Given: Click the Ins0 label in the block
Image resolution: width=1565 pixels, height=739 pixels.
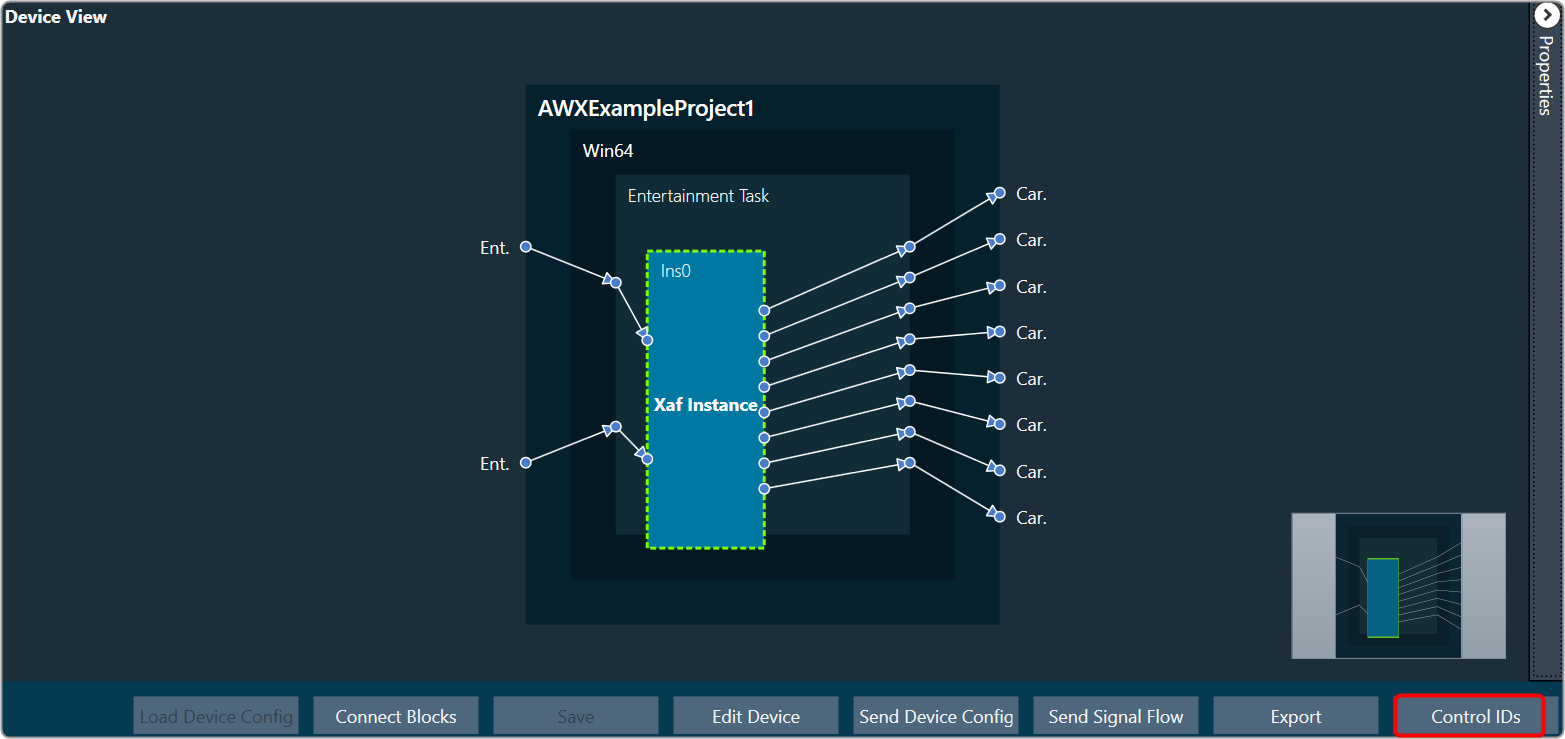Looking at the screenshot, I should [x=676, y=271].
